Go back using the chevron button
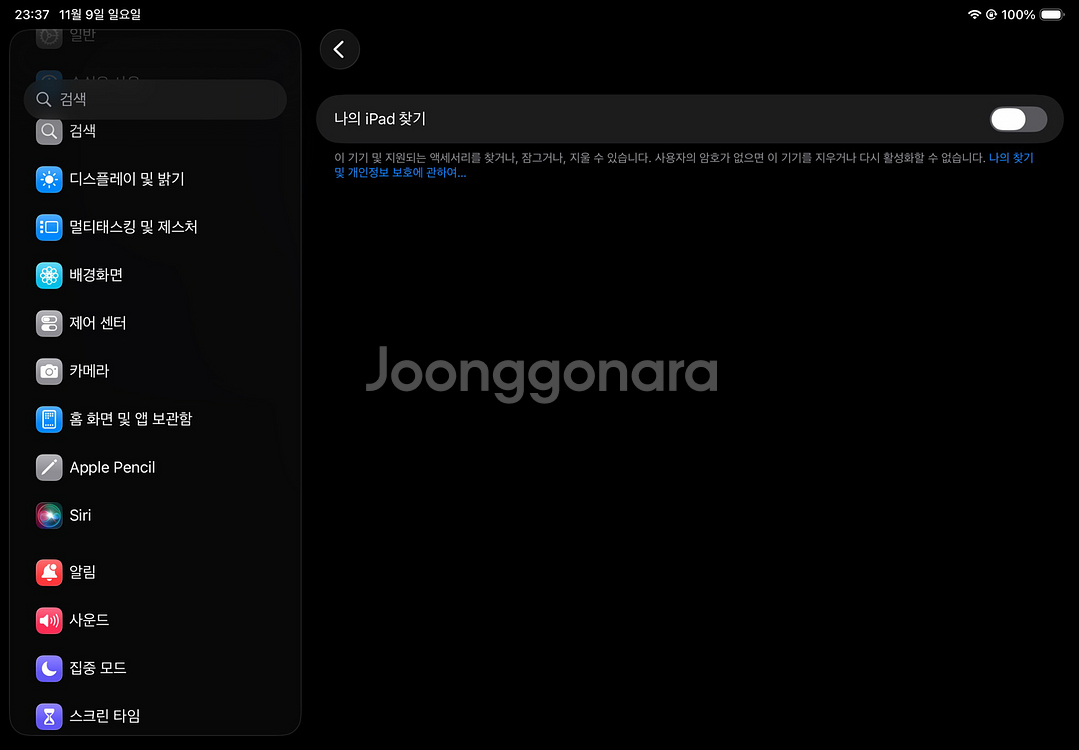1079x750 pixels. coord(339,50)
